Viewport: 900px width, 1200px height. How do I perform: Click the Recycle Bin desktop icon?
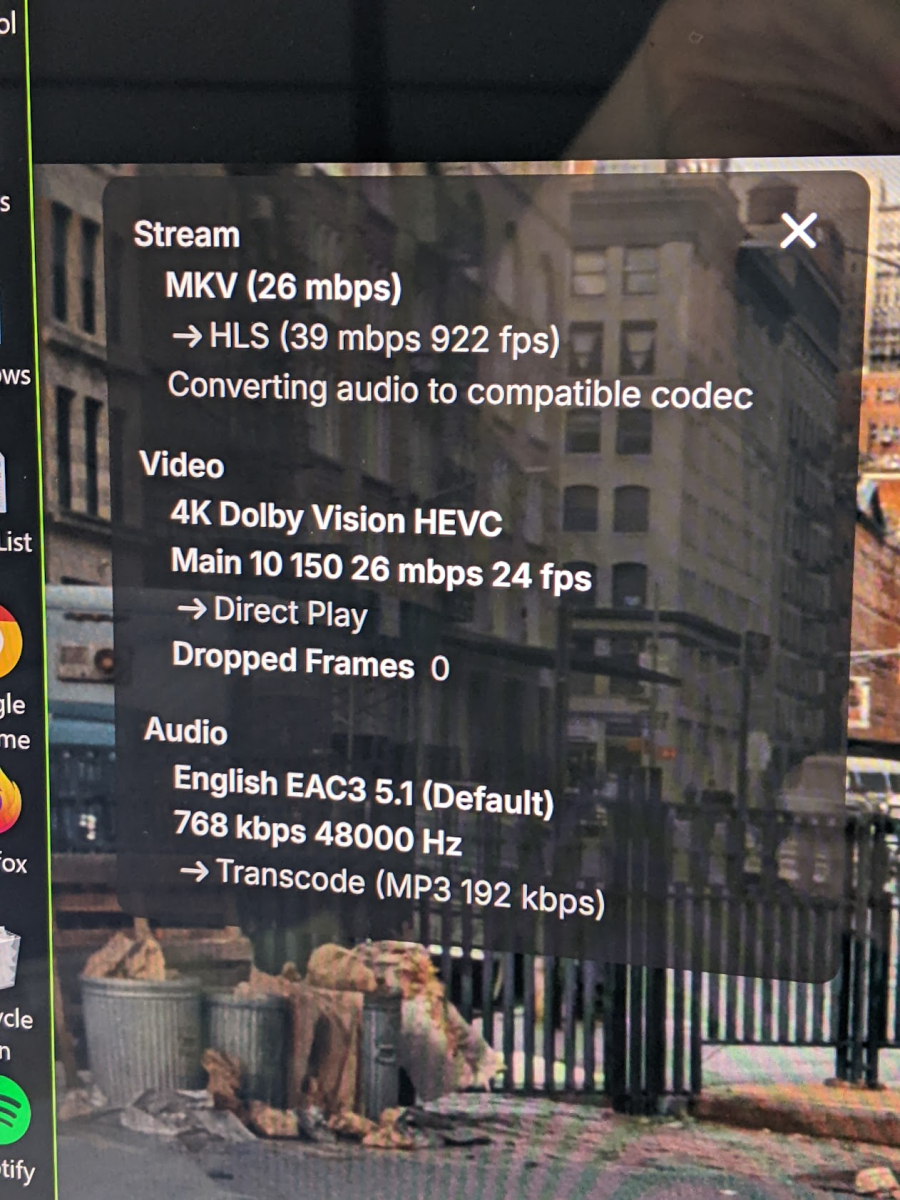pos(9,958)
